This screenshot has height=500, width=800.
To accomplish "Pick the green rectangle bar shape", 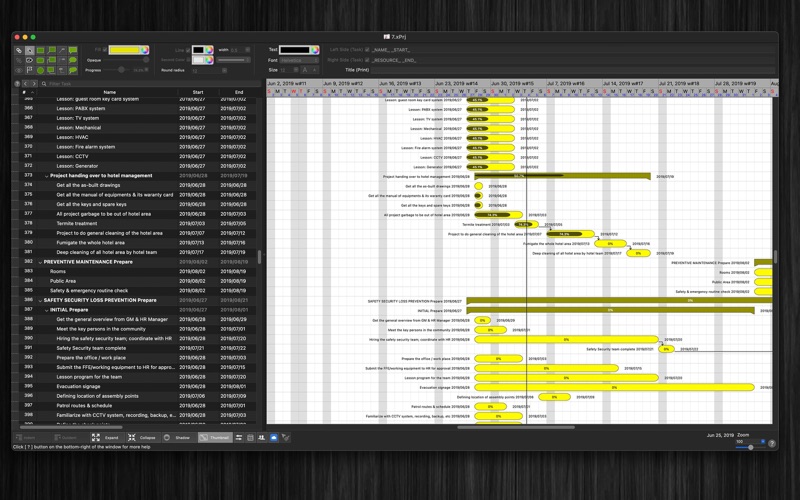I will (40, 50).
